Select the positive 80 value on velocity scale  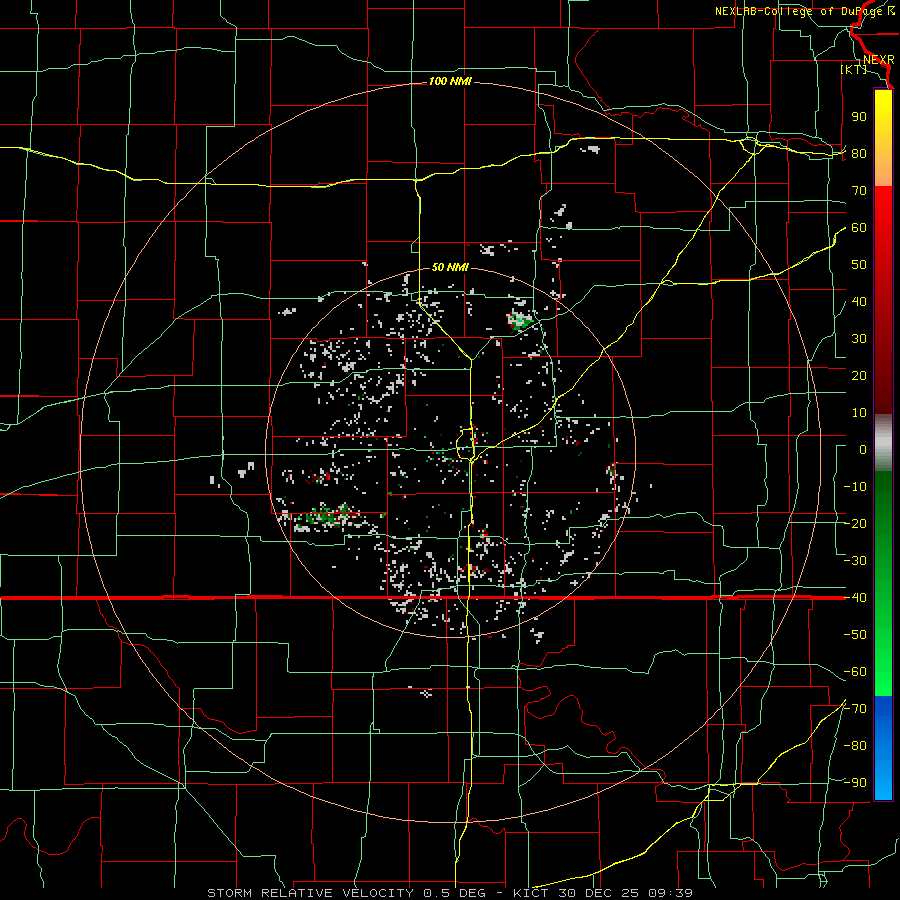(859, 154)
